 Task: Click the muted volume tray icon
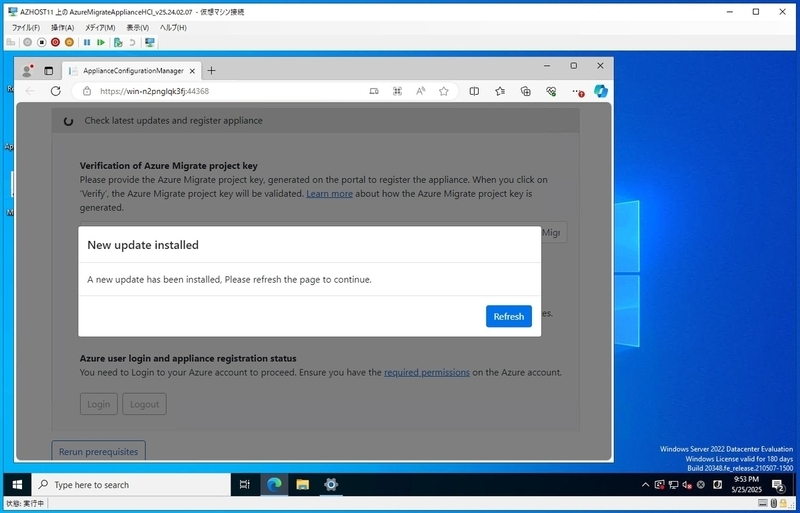[687, 485]
